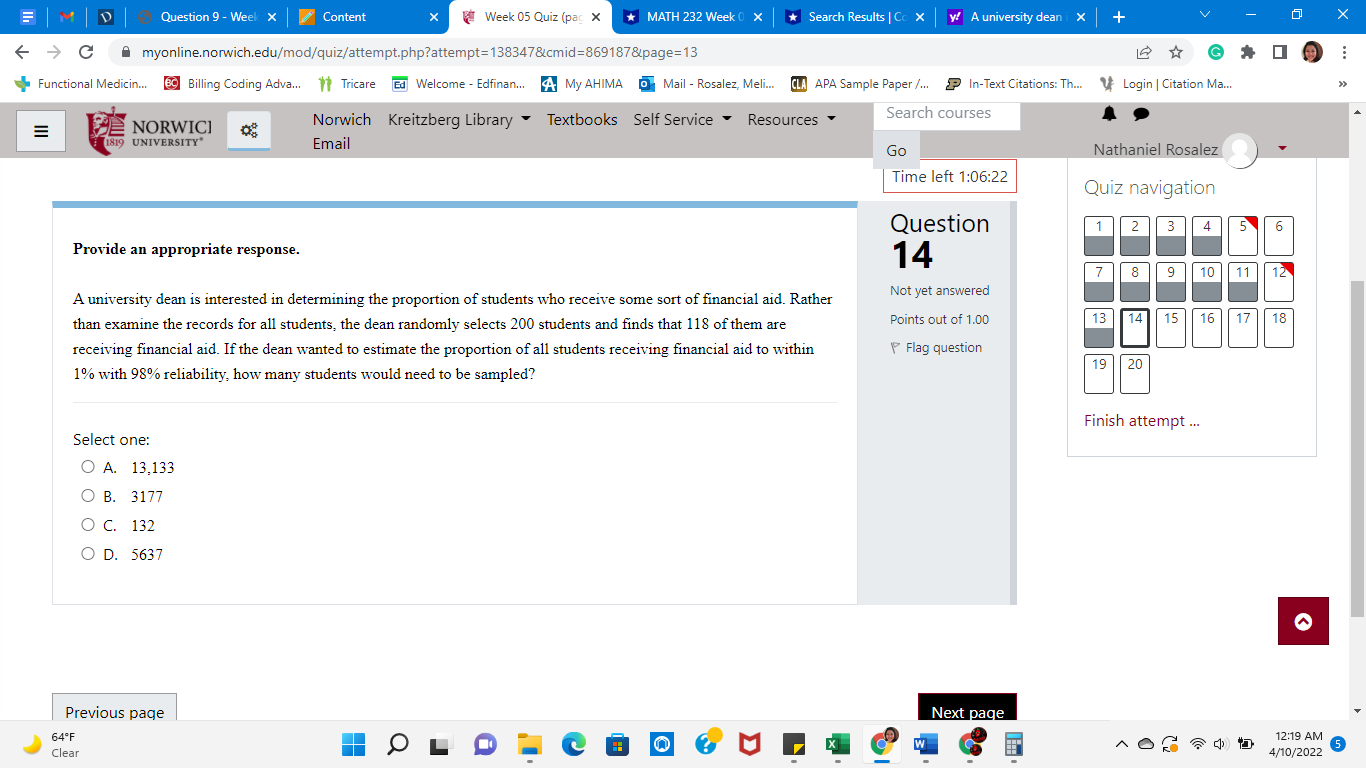Click the maroon scroll-to-top arrow
Screen dimensions: 1366x768
tap(1303, 621)
